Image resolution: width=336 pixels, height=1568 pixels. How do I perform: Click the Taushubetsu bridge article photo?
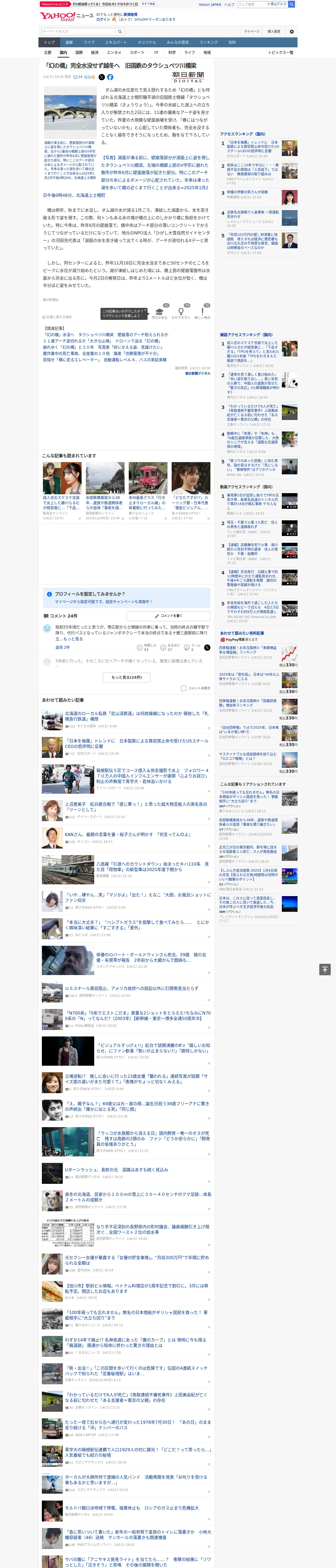(70, 113)
